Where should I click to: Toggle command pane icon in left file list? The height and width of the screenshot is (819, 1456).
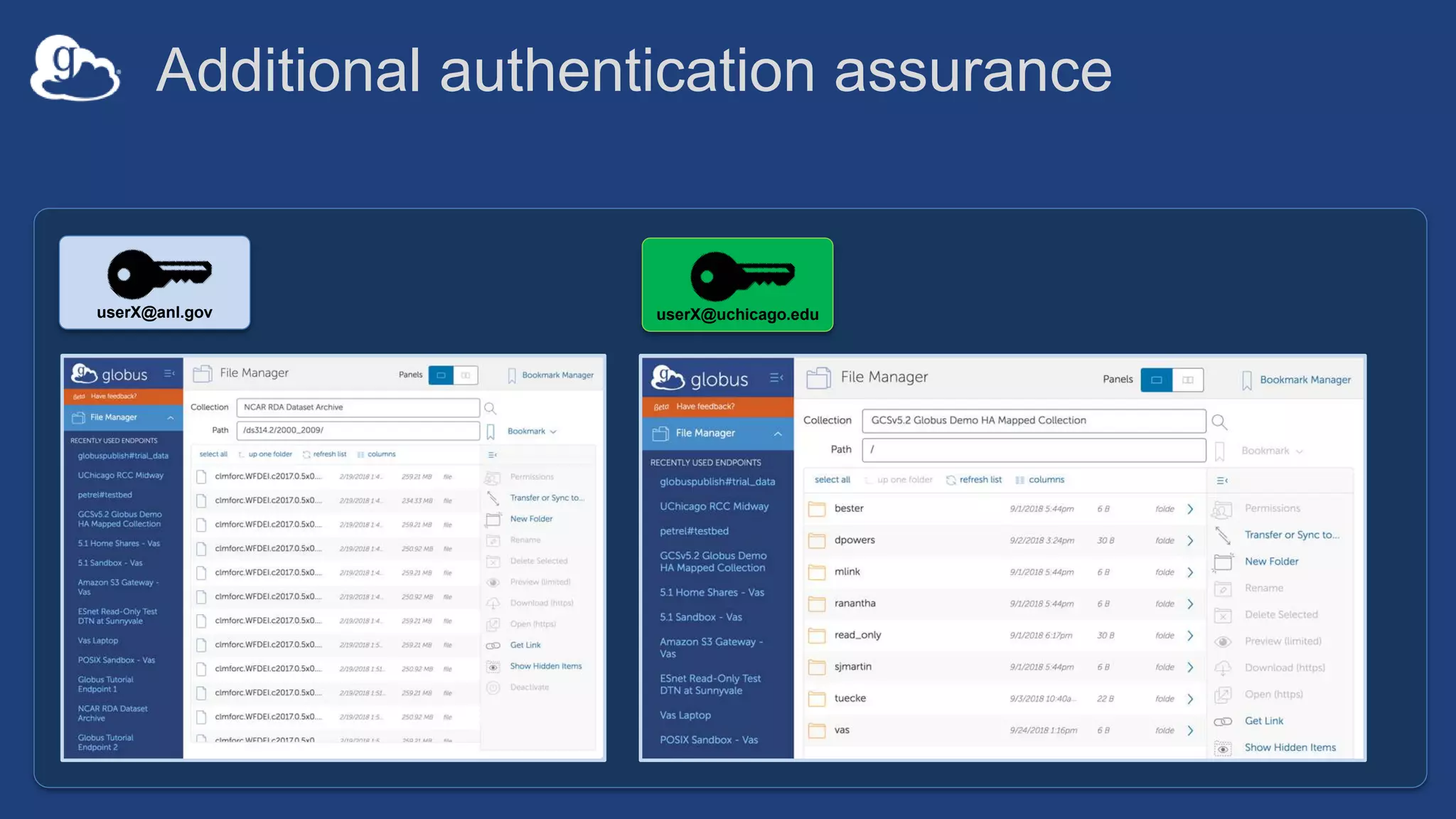click(492, 455)
